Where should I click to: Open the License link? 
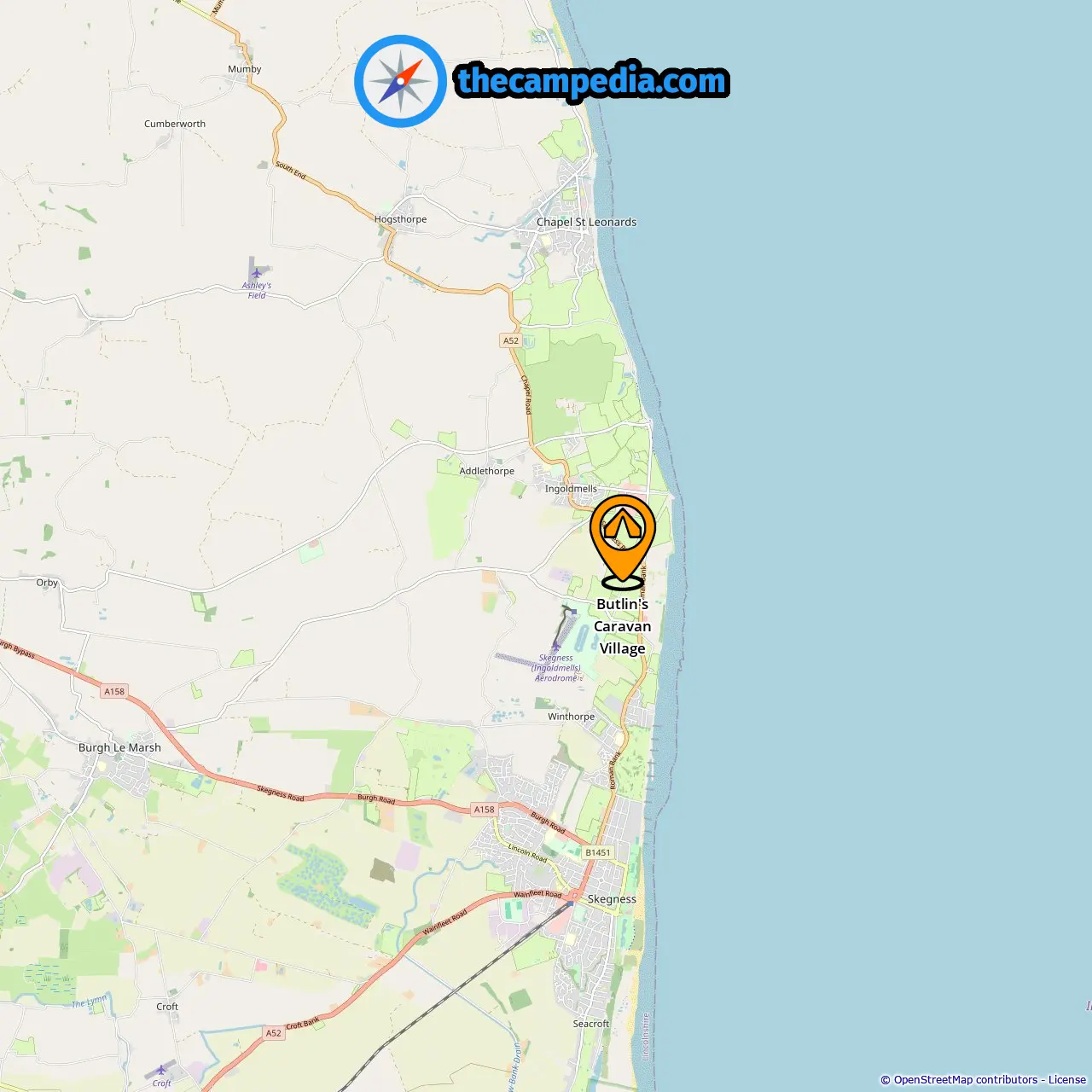click(x=1067, y=1080)
